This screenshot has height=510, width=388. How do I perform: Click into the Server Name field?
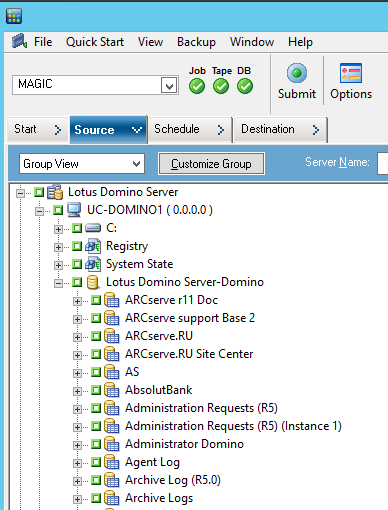click(x=383, y=163)
